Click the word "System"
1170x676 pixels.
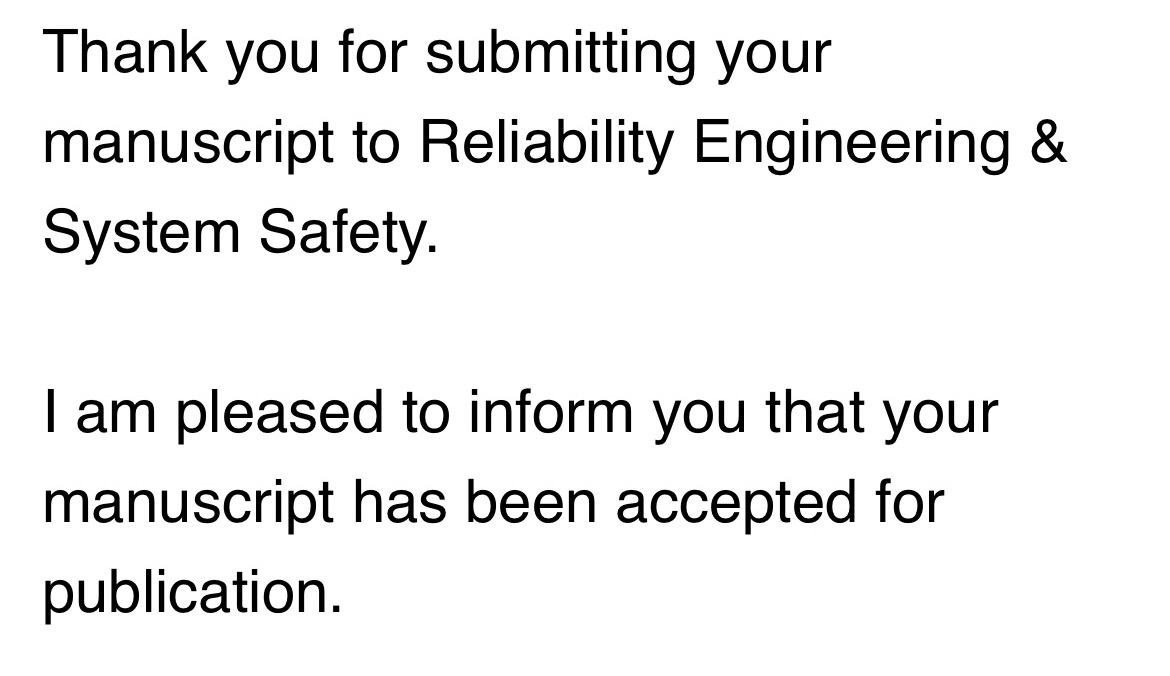(142, 232)
